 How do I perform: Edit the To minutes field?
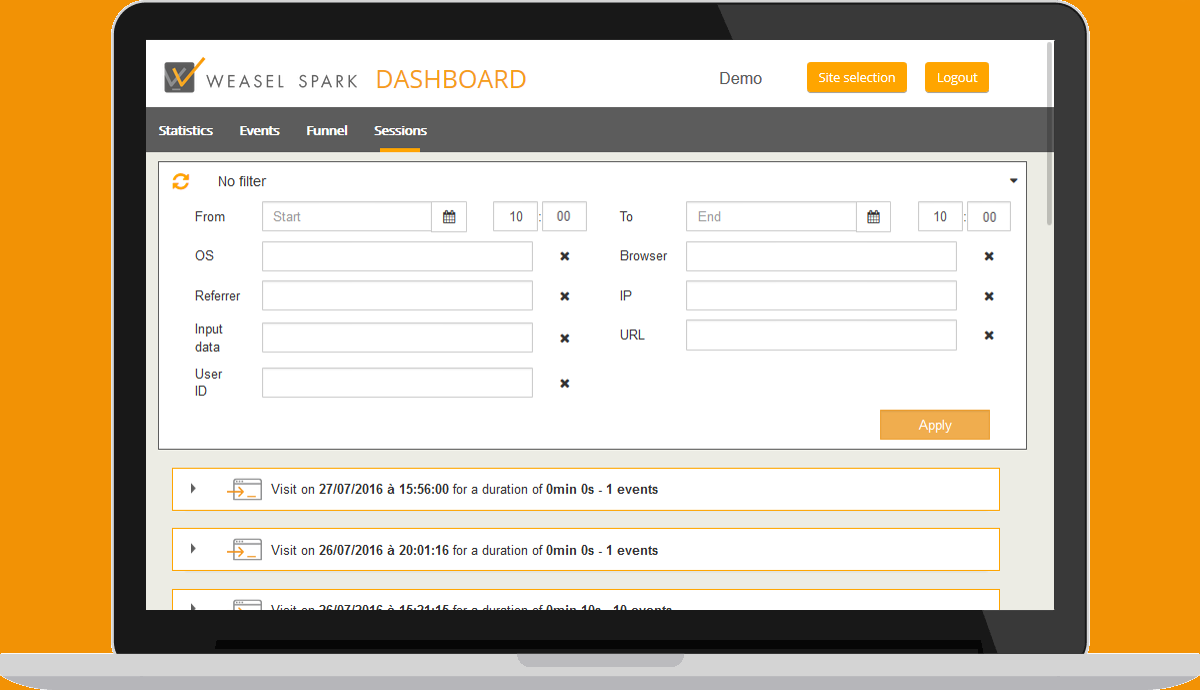tap(989, 217)
